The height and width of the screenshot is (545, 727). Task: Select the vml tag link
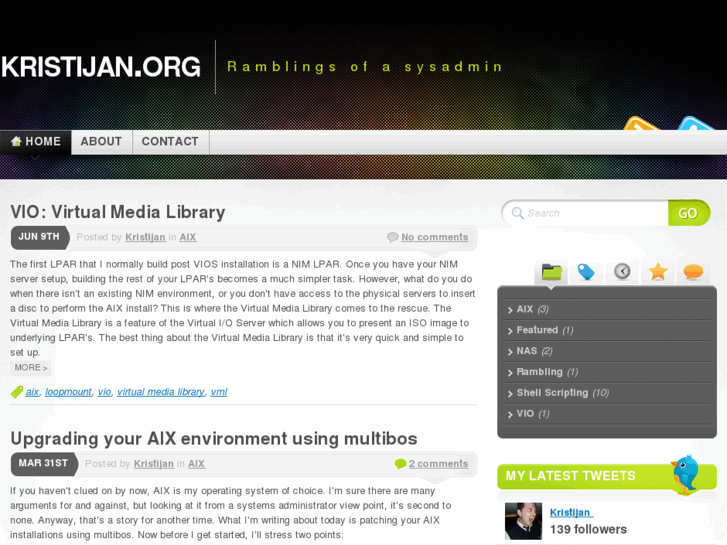point(219,392)
